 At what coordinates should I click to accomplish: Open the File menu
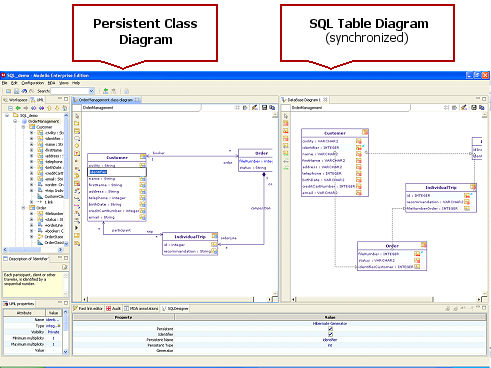5,83
